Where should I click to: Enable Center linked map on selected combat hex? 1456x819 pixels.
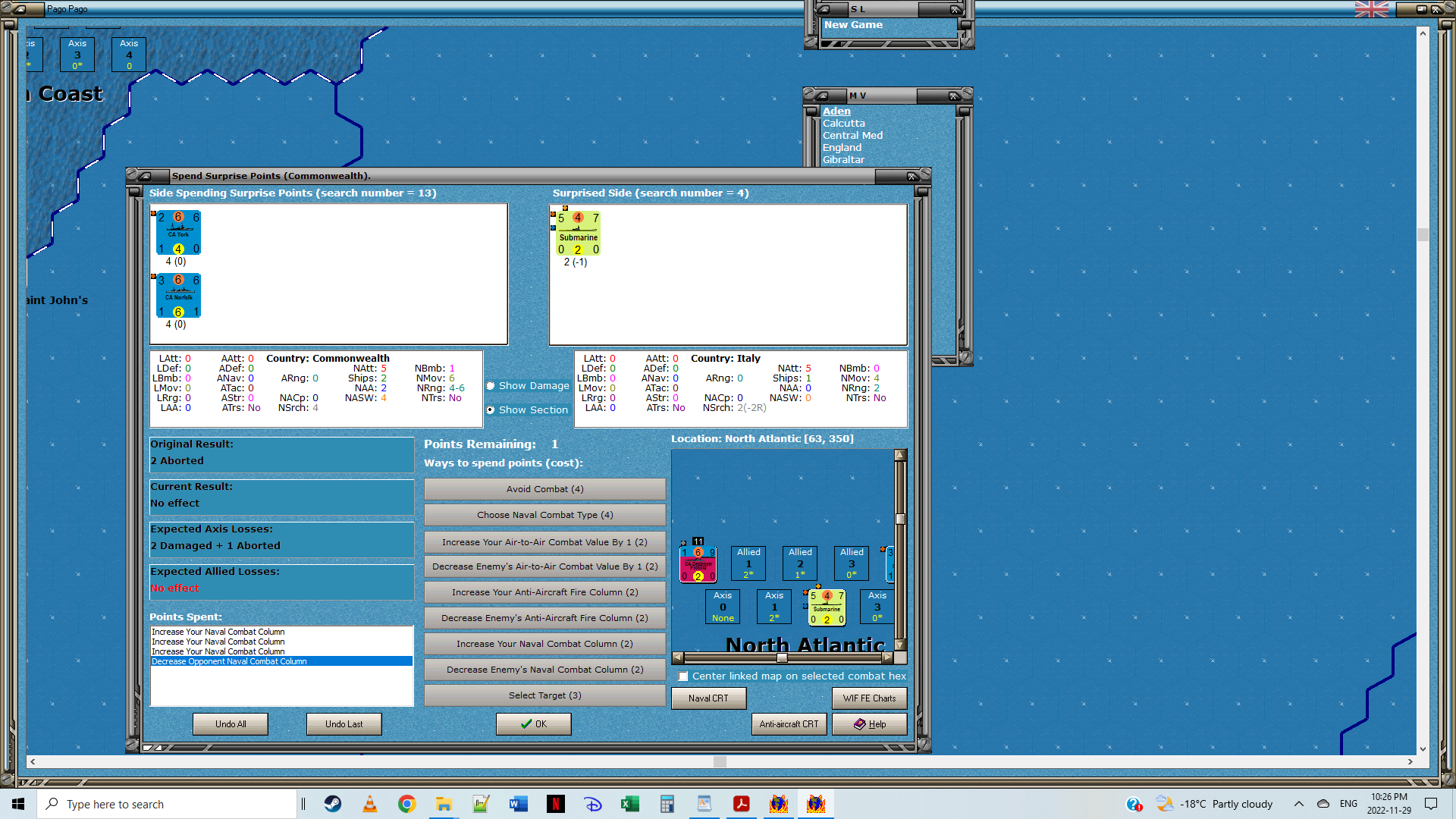pyautogui.click(x=683, y=676)
